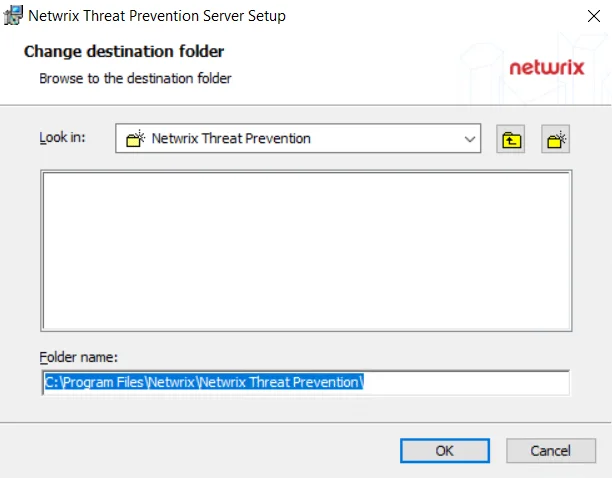Go up one folder level

(x=511, y=139)
